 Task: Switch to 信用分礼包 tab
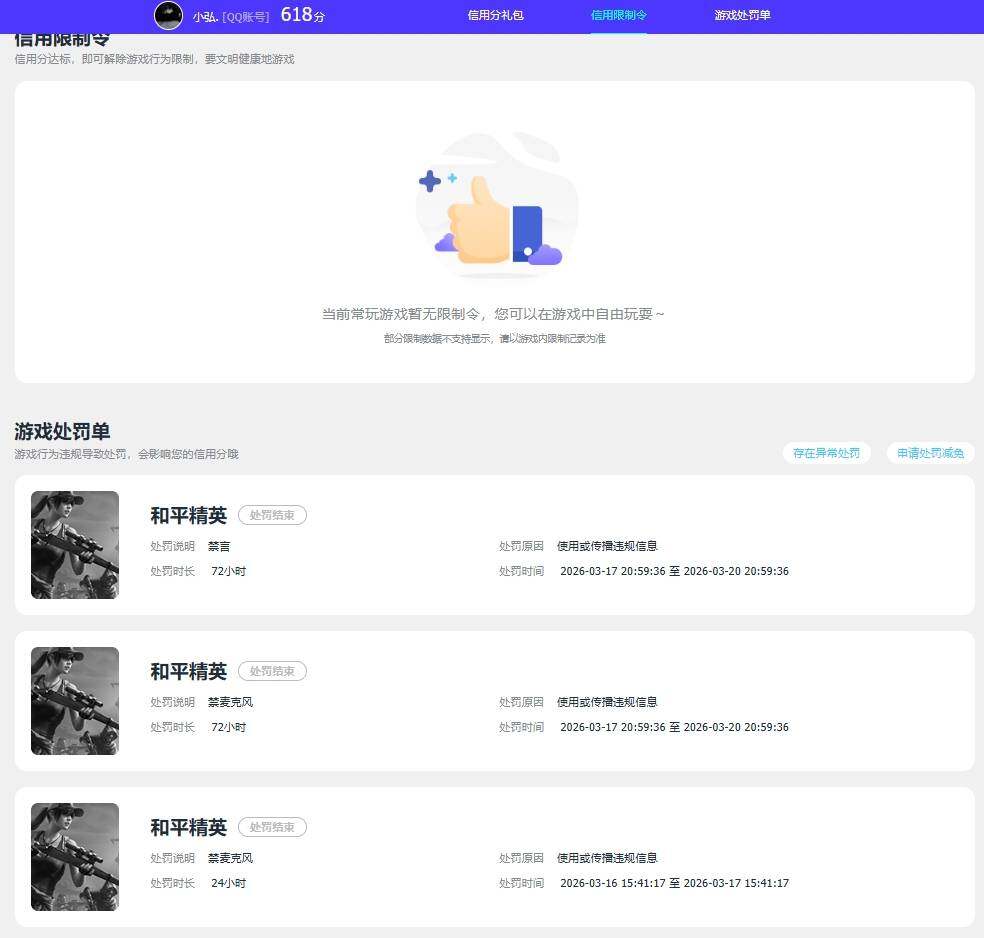(495, 15)
